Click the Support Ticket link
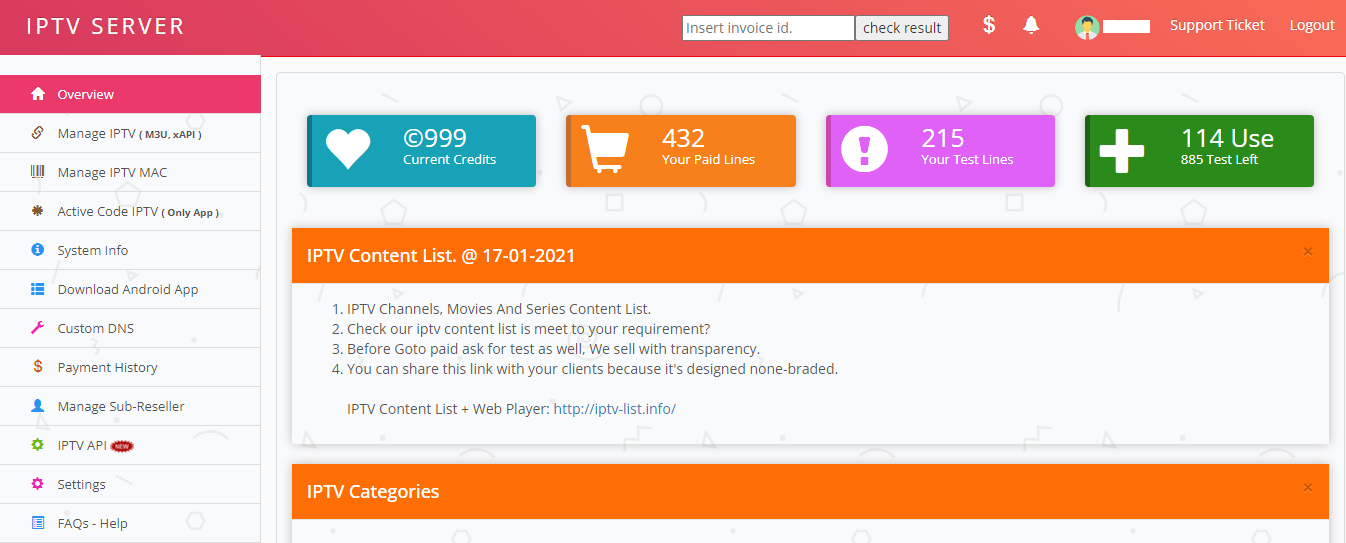Screen dimensions: 1346x543 [1217, 25]
